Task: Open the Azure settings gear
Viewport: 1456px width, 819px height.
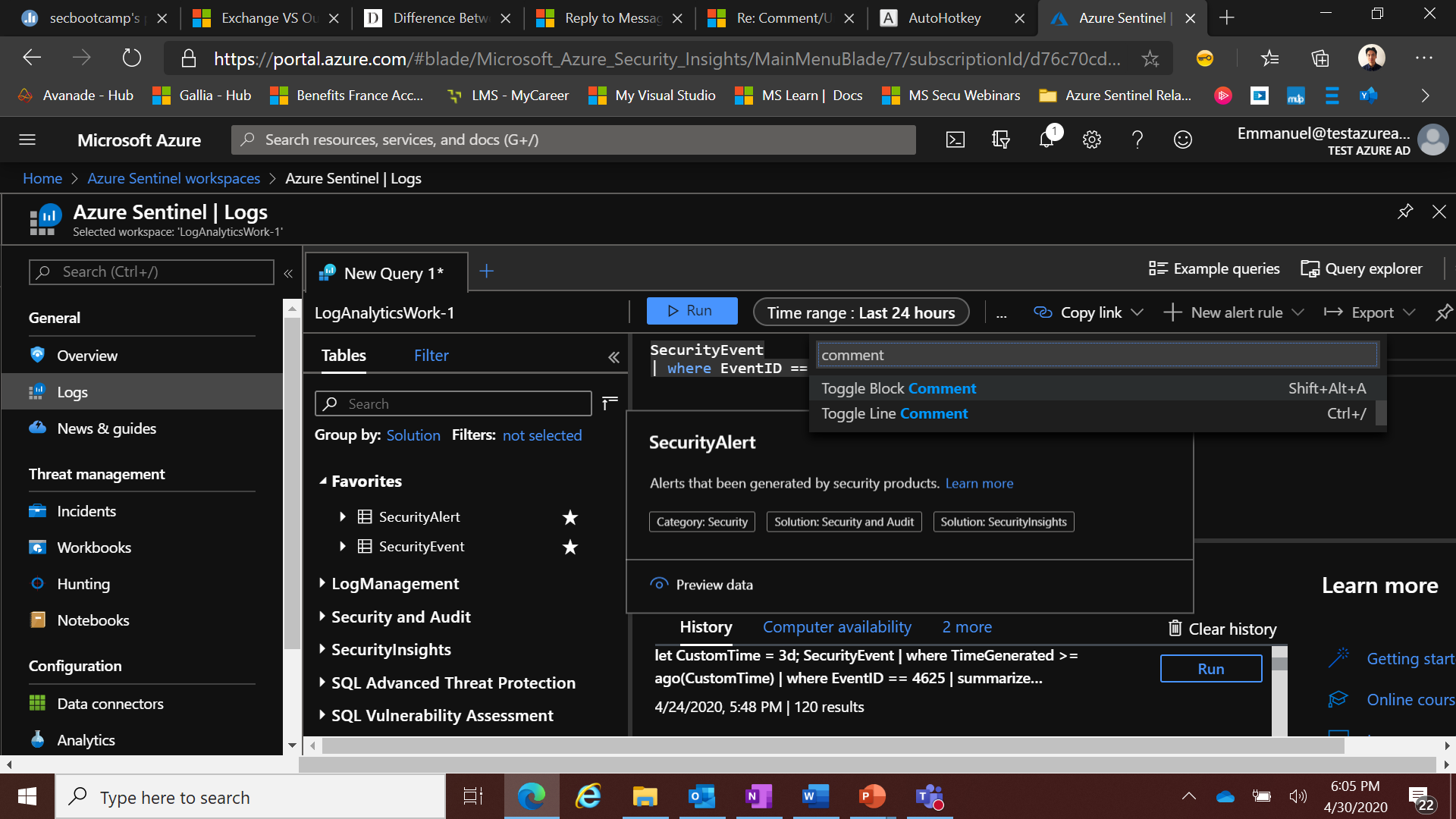Action: [1091, 140]
